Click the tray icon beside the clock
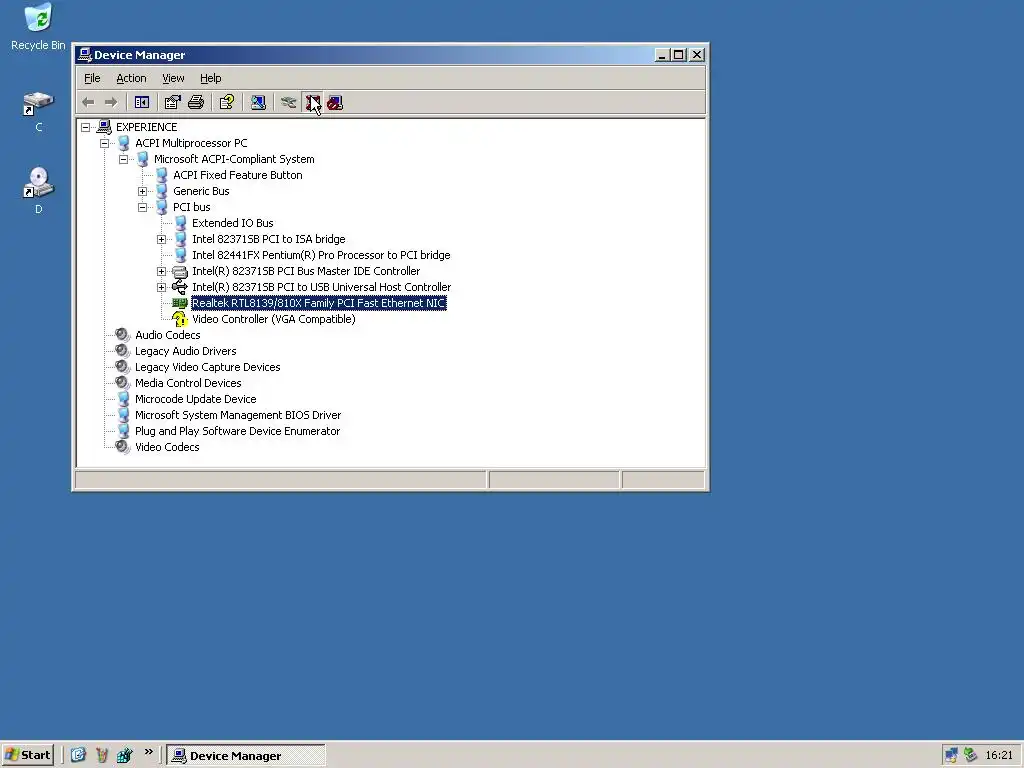The width and height of the screenshot is (1024, 768). [970, 755]
